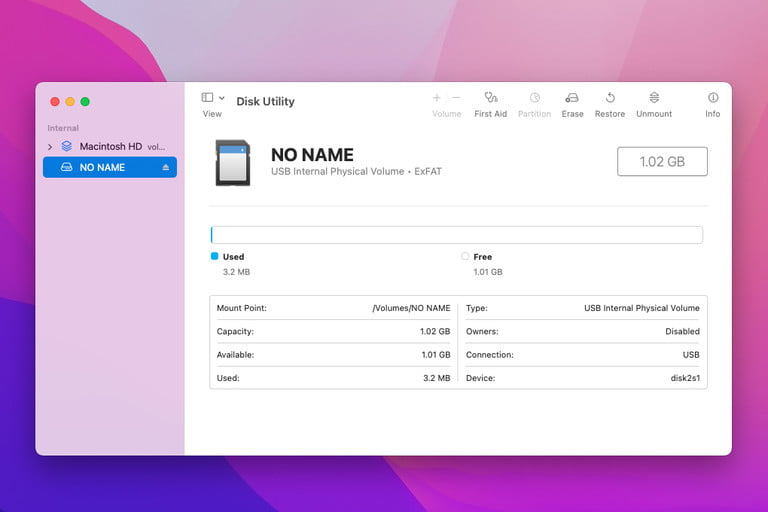Select Macintosh HD in the sidebar
The width and height of the screenshot is (768, 512).
pos(110,146)
